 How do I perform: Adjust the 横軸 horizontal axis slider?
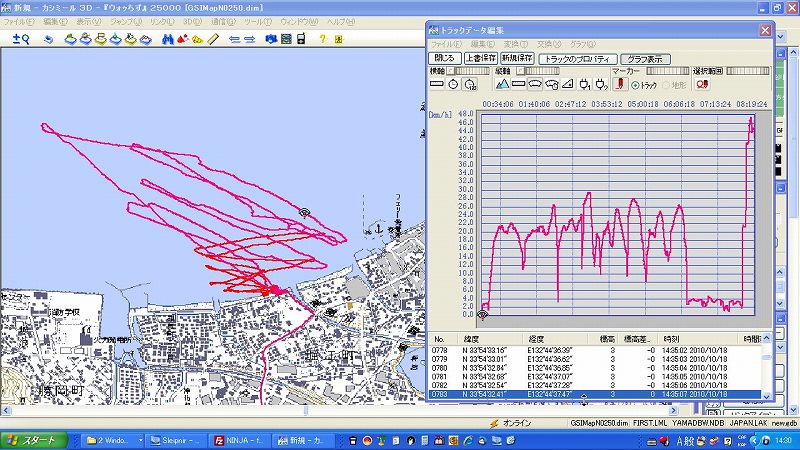(472, 71)
